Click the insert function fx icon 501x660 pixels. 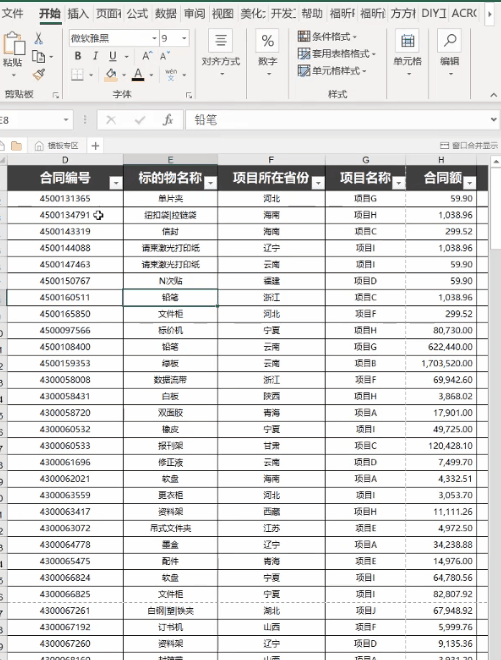pos(168,120)
